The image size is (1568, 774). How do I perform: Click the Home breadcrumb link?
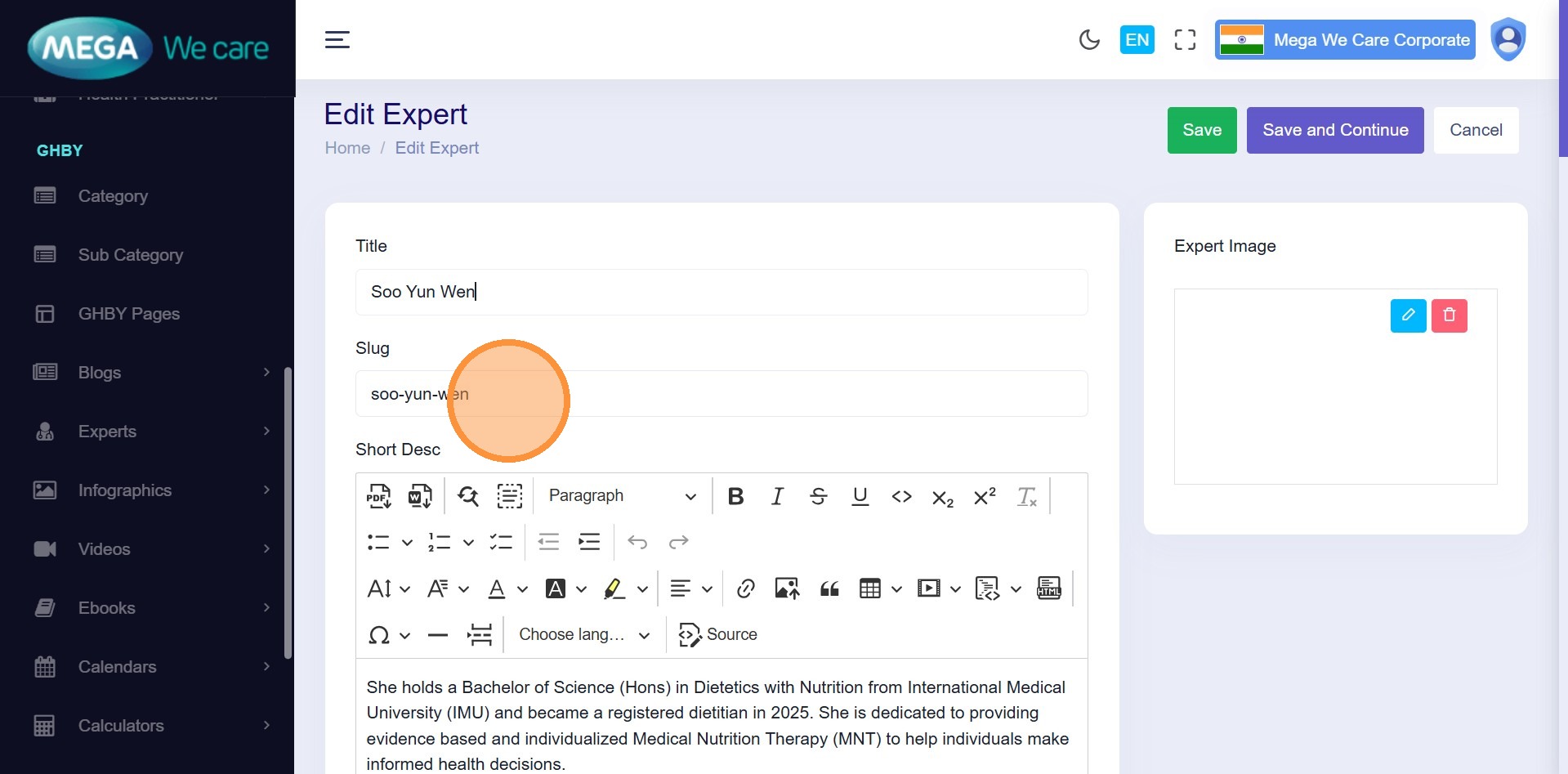point(347,148)
